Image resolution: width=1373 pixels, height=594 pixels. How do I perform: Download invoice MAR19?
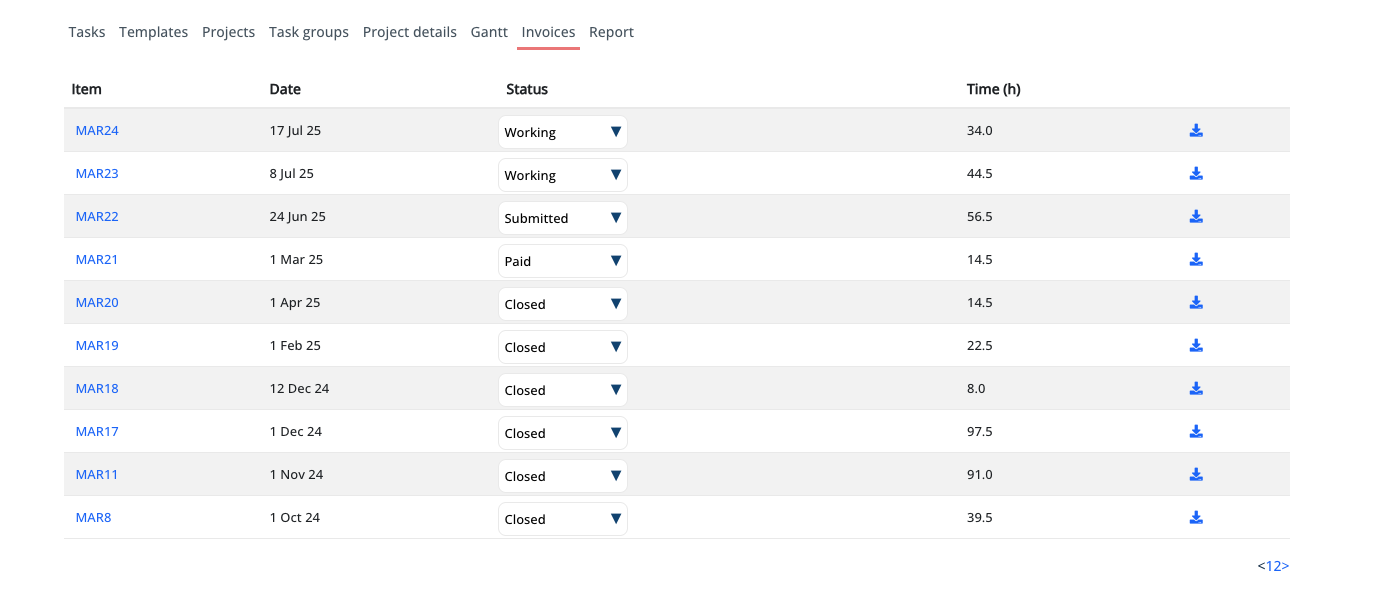point(1195,346)
